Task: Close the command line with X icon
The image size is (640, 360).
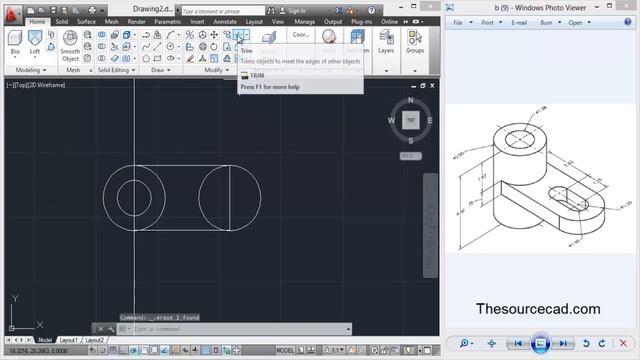Action: coord(100,329)
